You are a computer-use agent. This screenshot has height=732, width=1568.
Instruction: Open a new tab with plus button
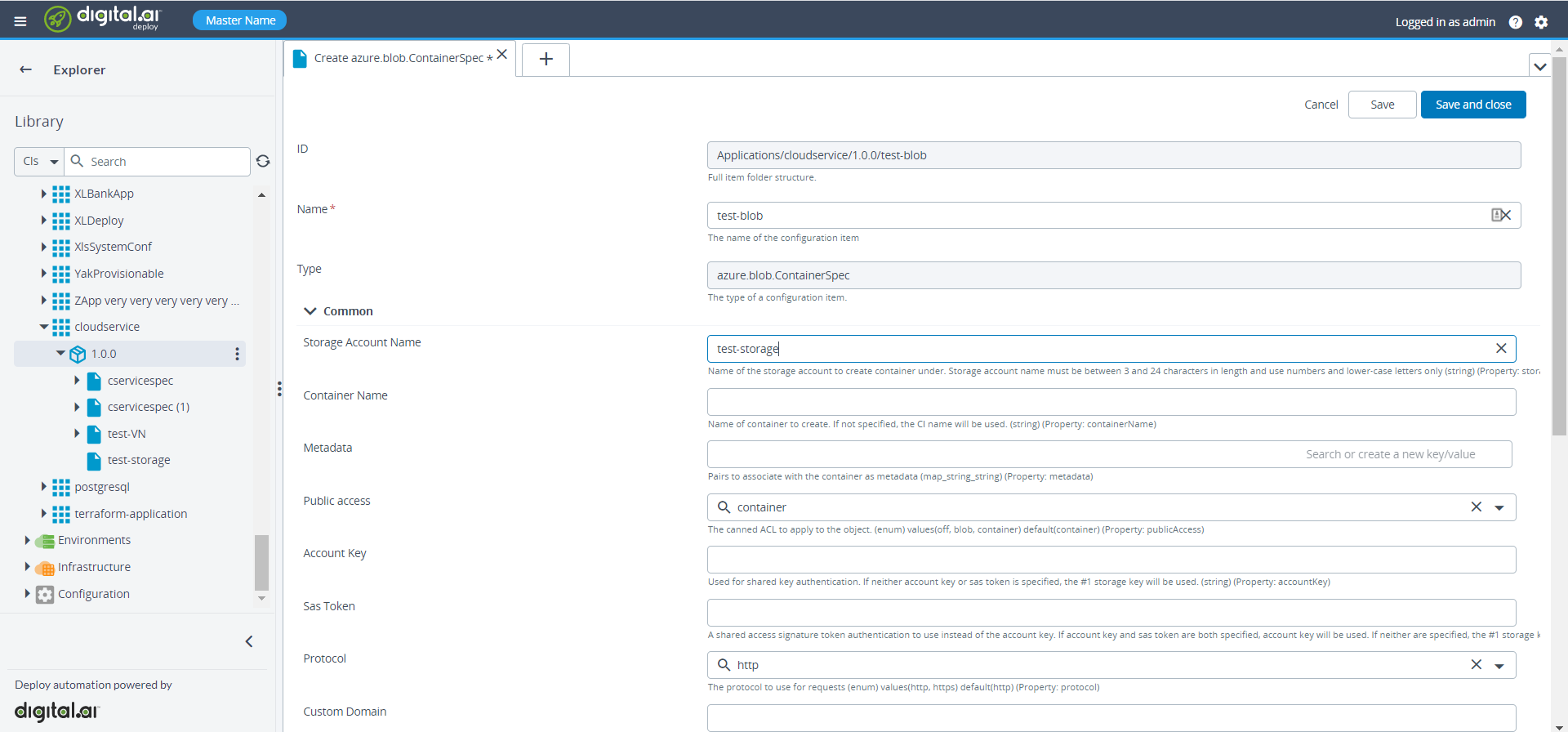click(546, 59)
